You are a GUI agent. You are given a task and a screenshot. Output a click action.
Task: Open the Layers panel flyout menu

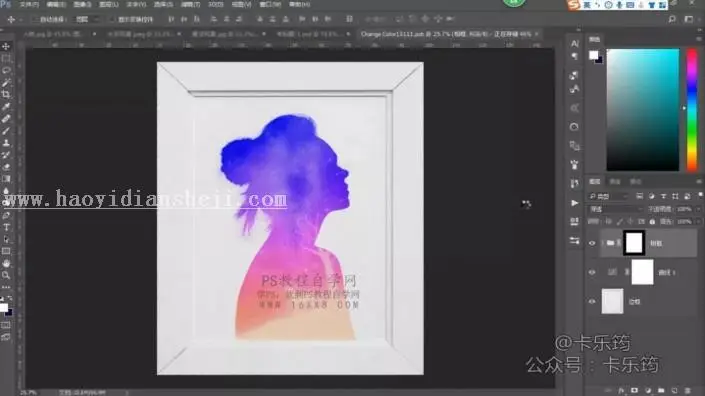[x=699, y=182]
